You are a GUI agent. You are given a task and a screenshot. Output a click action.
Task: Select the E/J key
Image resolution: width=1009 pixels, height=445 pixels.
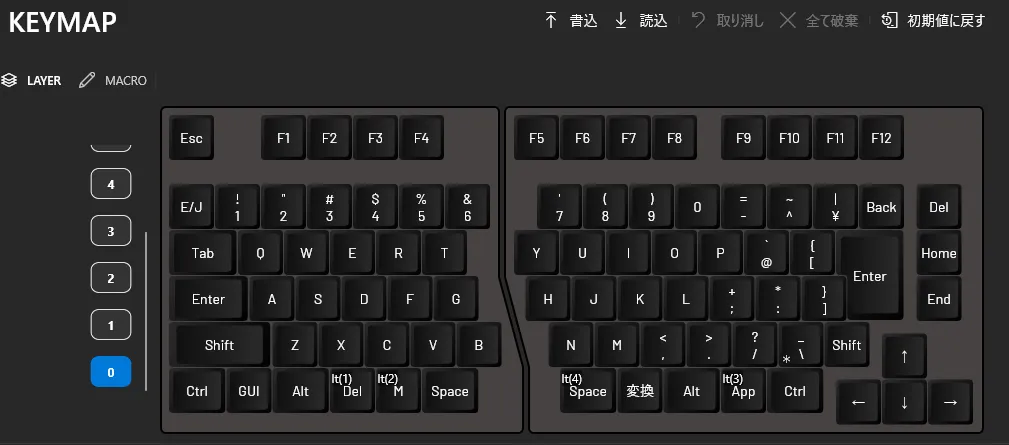coord(191,206)
